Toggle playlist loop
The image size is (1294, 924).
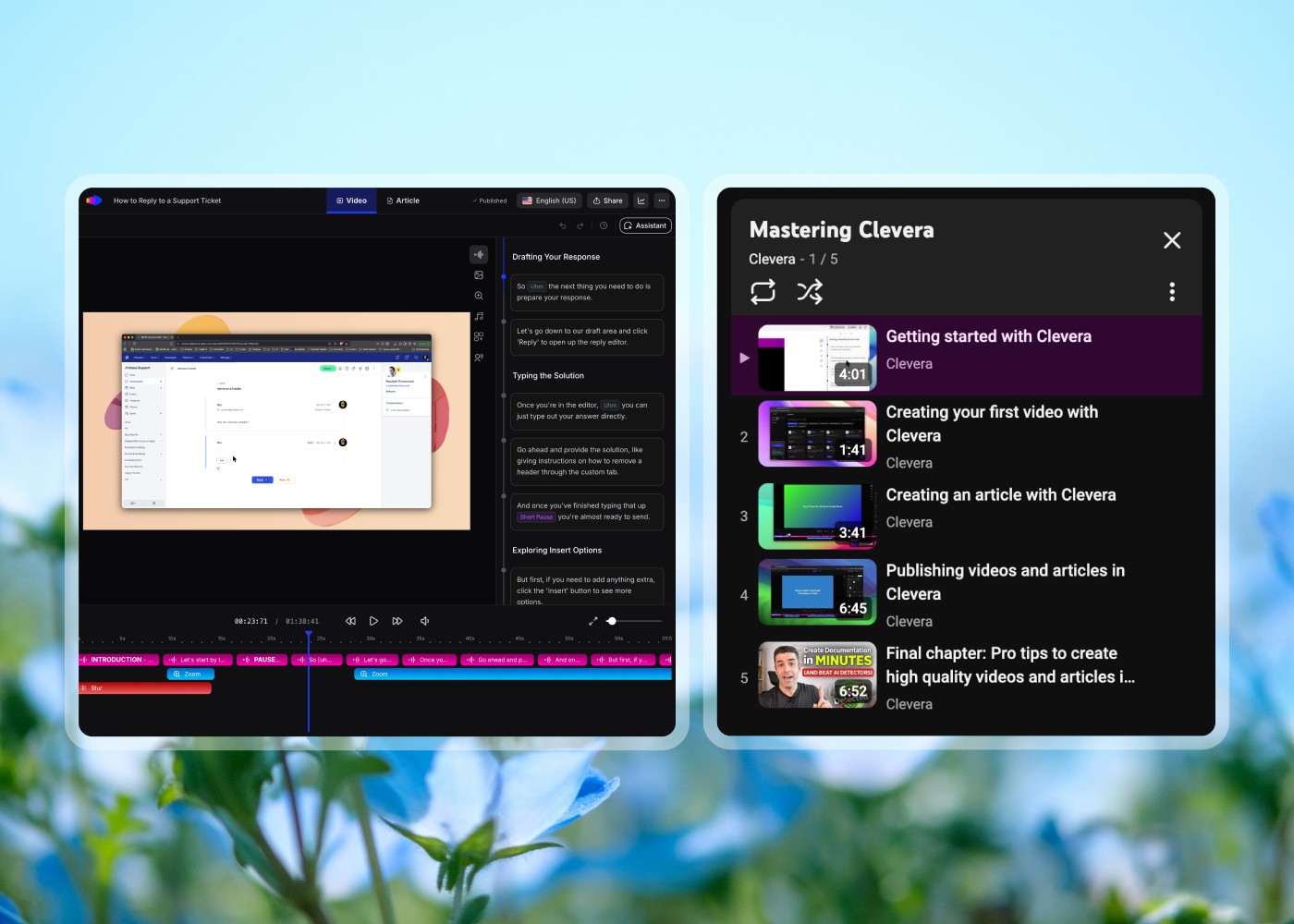763,292
